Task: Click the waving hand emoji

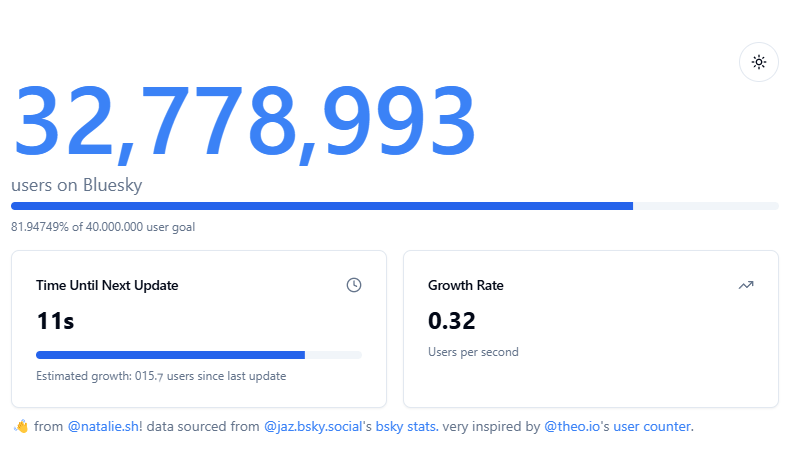Action: (x=20, y=427)
